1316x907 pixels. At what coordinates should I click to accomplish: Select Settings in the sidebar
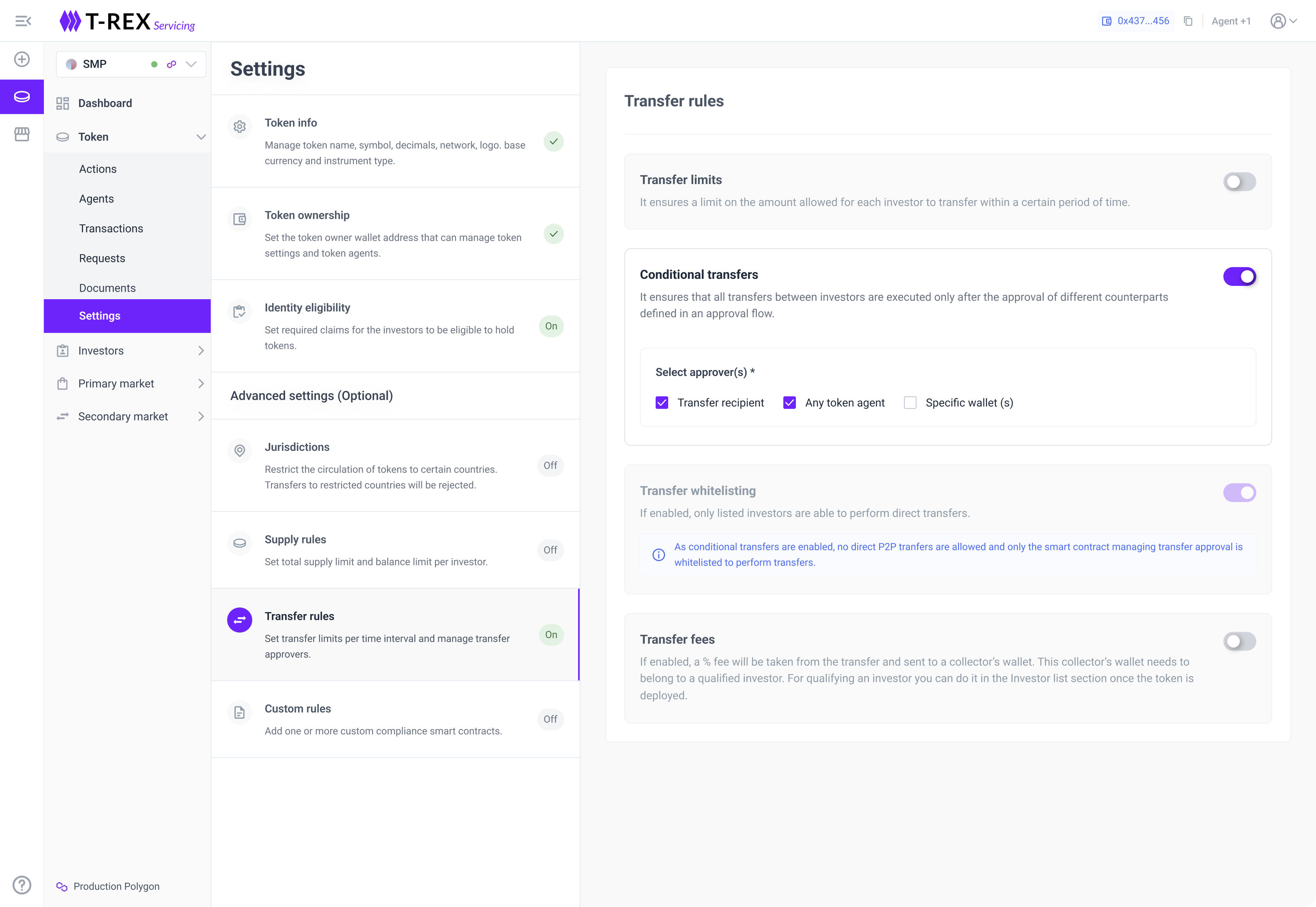pyautogui.click(x=127, y=316)
